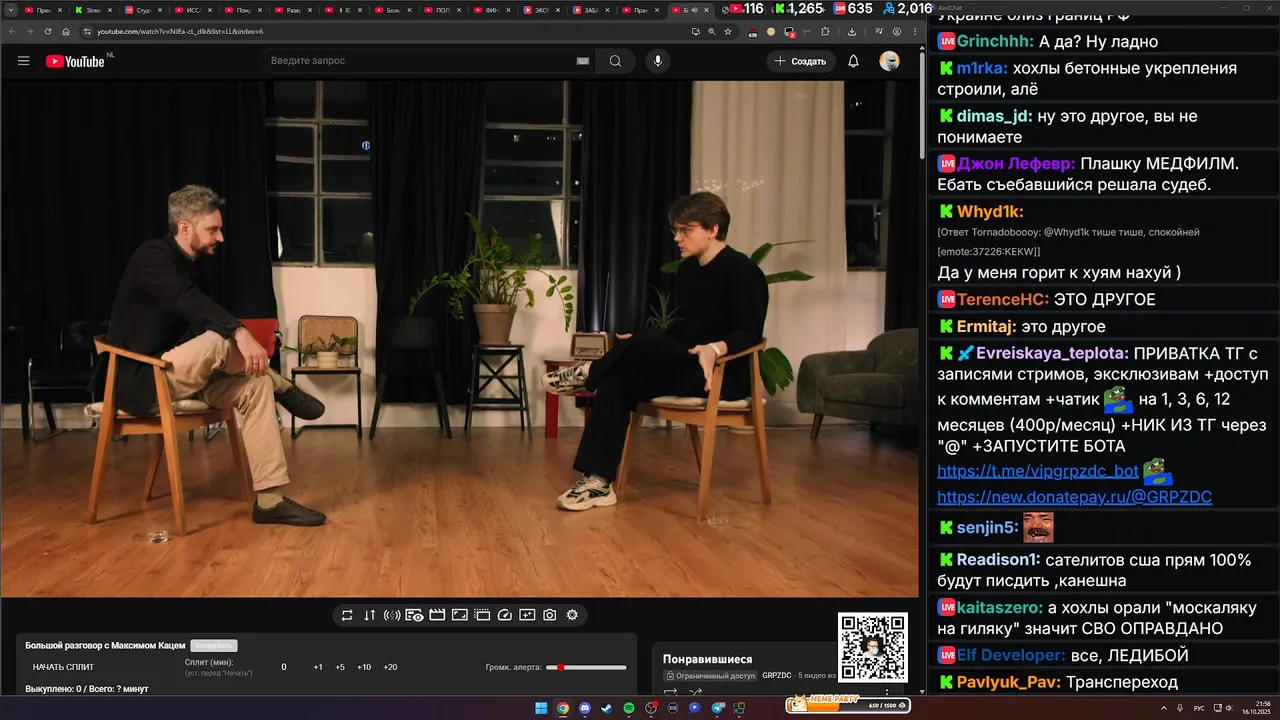This screenshot has width=1280, height=720.
Task: Open the YouTube account avatar menu
Action: (889, 61)
